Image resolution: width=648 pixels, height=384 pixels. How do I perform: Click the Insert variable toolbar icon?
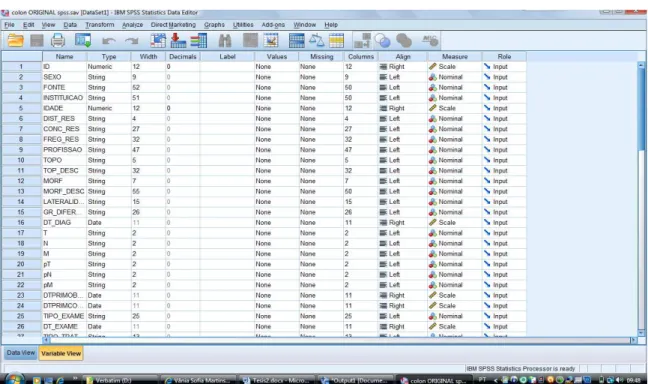(x=271, y=41)
